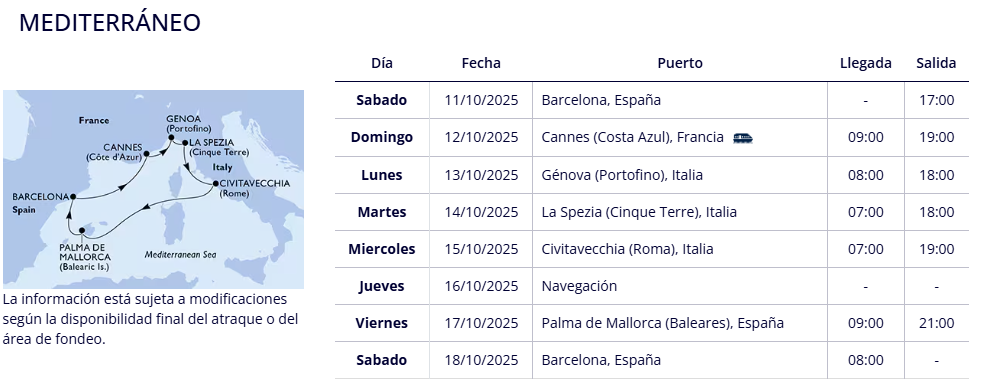Image resolution: width=981 pixels, height=391 pixels.
Task: Select the Llegada column header
Action: point(866,63)
